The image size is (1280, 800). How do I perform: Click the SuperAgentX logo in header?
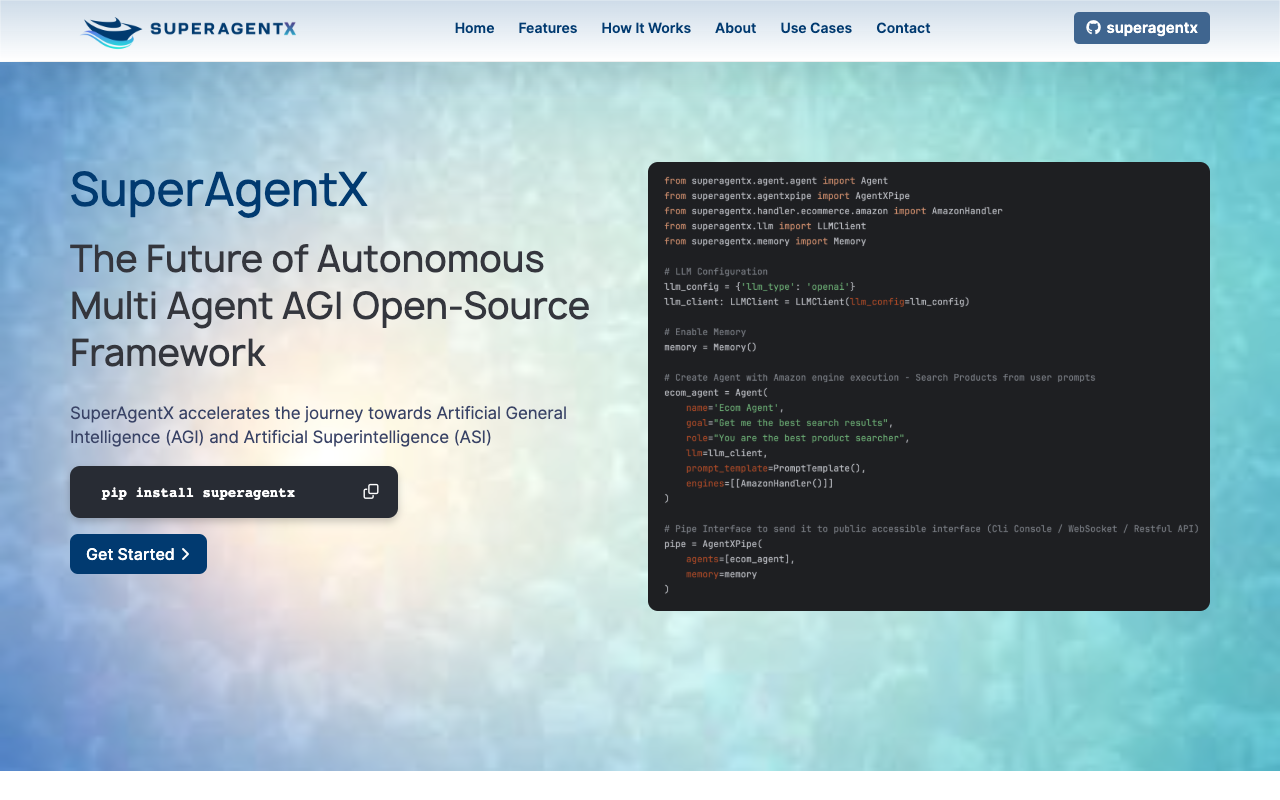pos(188,30)
